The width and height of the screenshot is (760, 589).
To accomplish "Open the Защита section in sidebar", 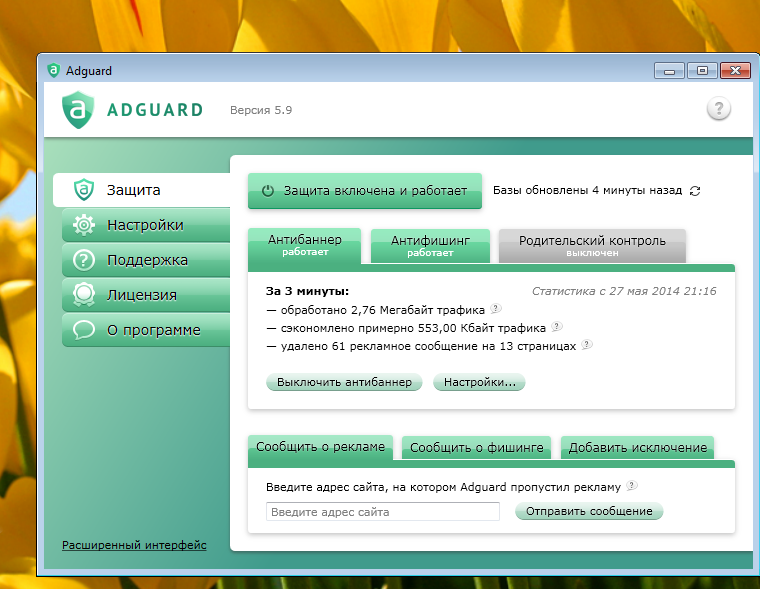I will [x=141, y=190].
